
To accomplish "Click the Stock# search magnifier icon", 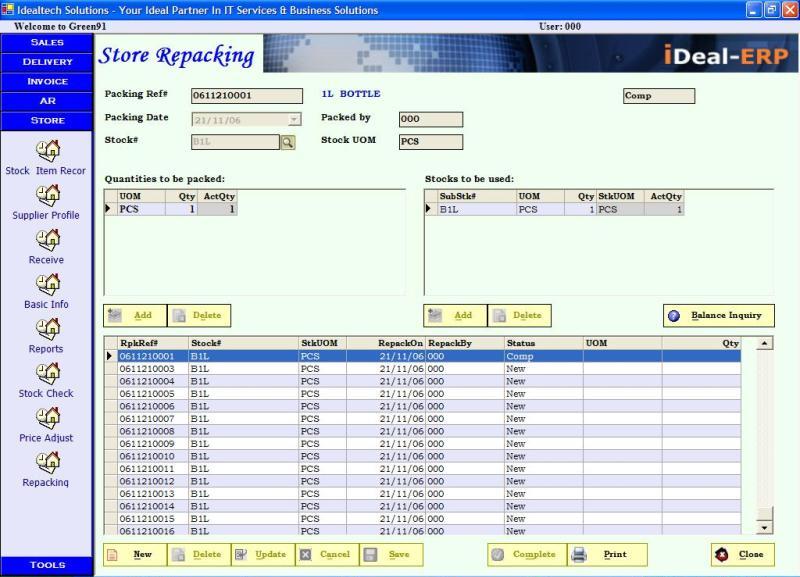I will click(x=288, y=142).
